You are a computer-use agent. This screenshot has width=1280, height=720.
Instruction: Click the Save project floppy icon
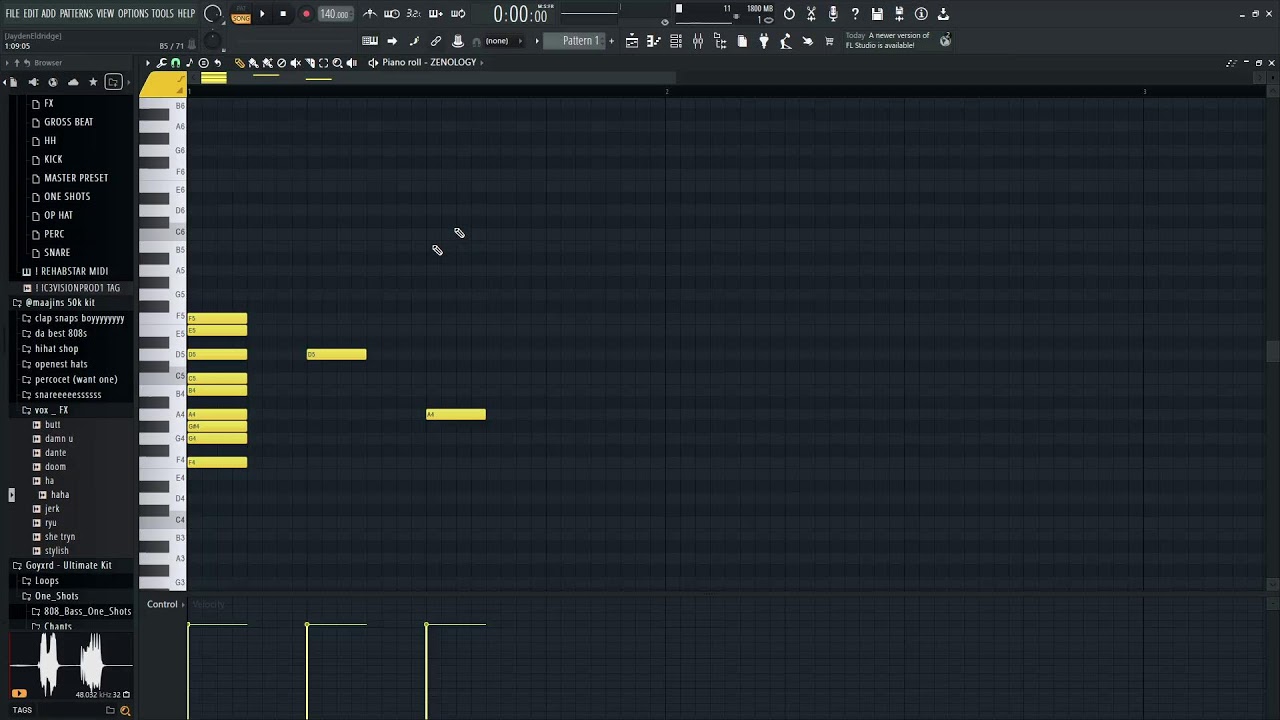click(877, 14)
